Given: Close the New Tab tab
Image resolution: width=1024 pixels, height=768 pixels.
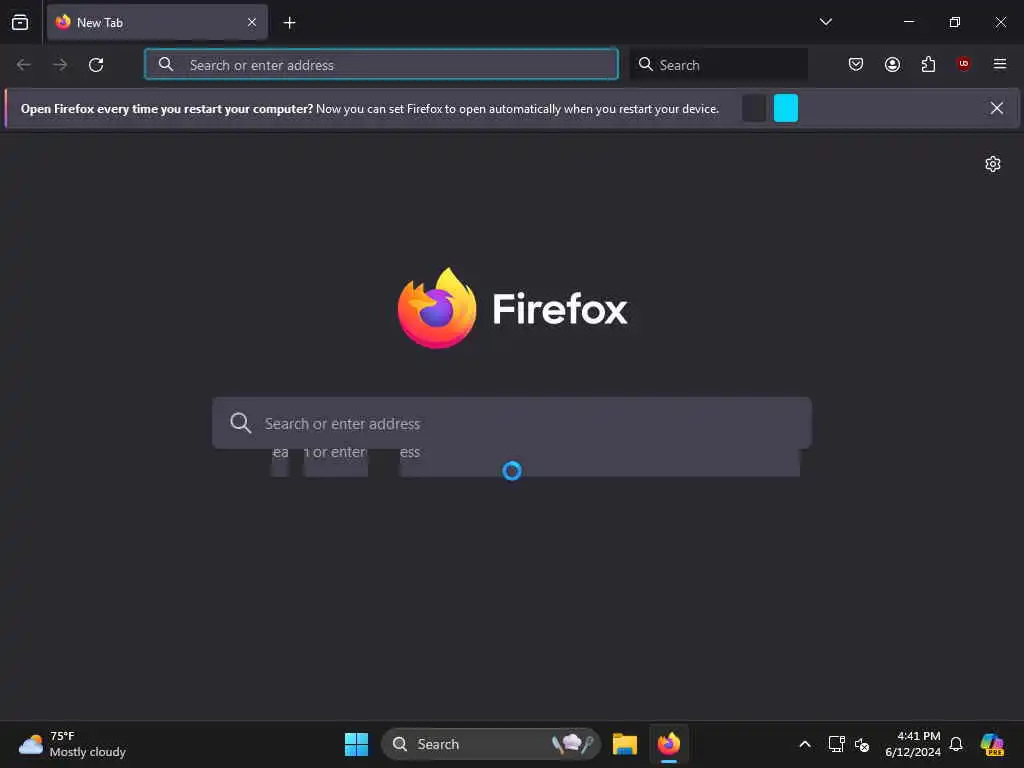Looking at the screenshot, I should pyautogui.click(x=252, y=22).
